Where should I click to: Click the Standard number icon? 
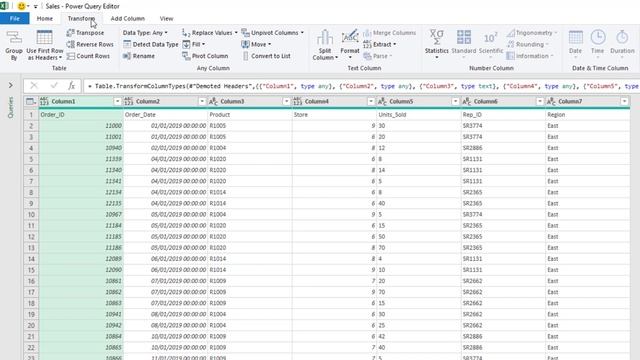464,37
